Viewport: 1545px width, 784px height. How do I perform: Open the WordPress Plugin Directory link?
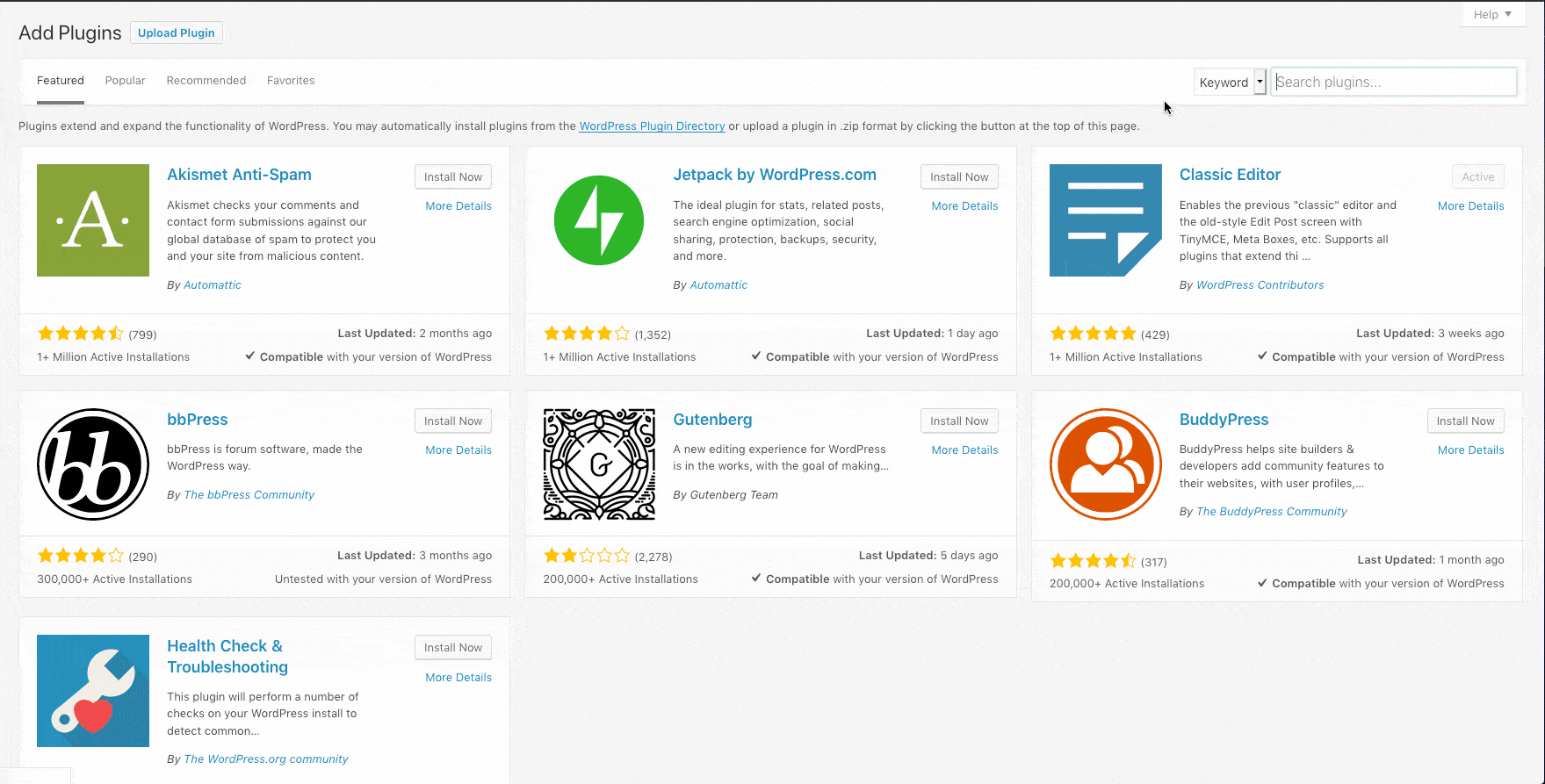652,126
